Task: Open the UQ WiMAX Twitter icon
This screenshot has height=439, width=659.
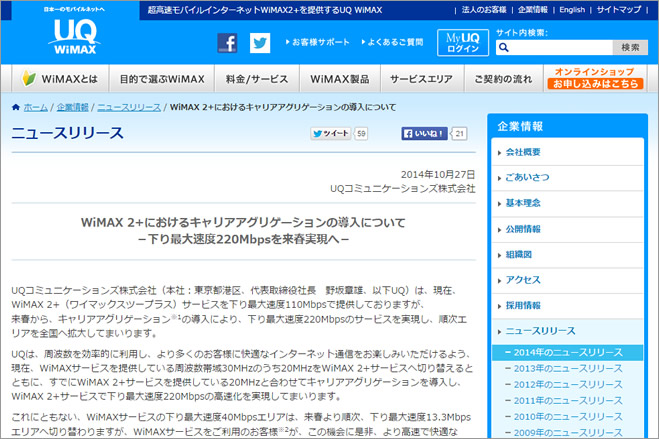Action: 260,43
